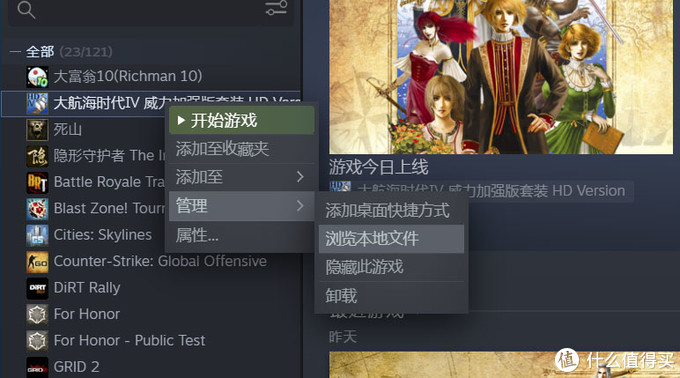Select 隐藏此游戏 submenu entry
The width and height of the screenshot is (680, 378).
click(x=391, y=267)
